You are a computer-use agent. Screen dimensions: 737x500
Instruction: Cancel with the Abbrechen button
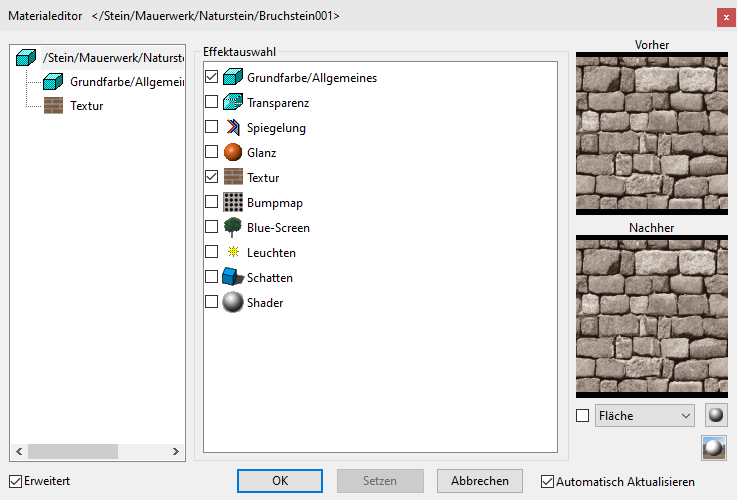point(479,481)
